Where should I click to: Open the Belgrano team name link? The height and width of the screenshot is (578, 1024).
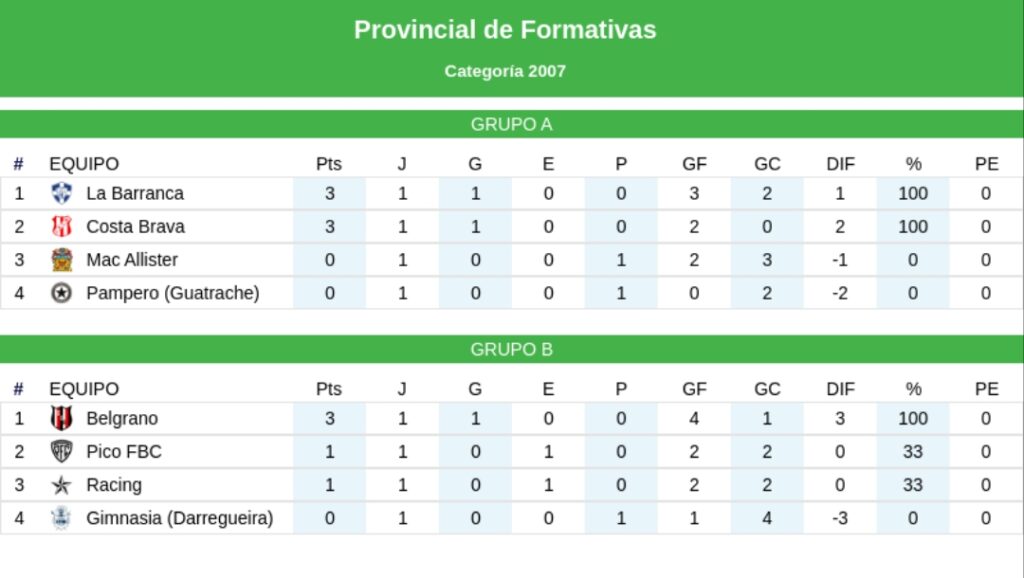[x=122, y=419]
